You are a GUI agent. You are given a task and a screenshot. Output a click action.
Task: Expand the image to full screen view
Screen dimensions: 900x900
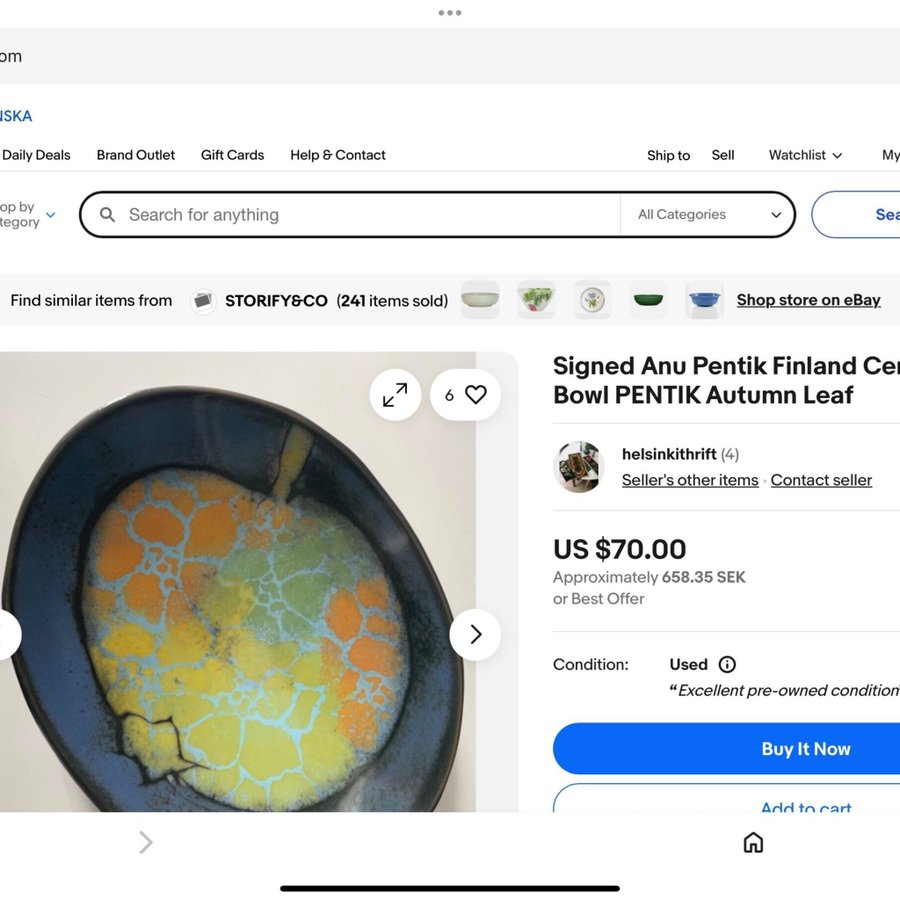(x=395, y=395)
